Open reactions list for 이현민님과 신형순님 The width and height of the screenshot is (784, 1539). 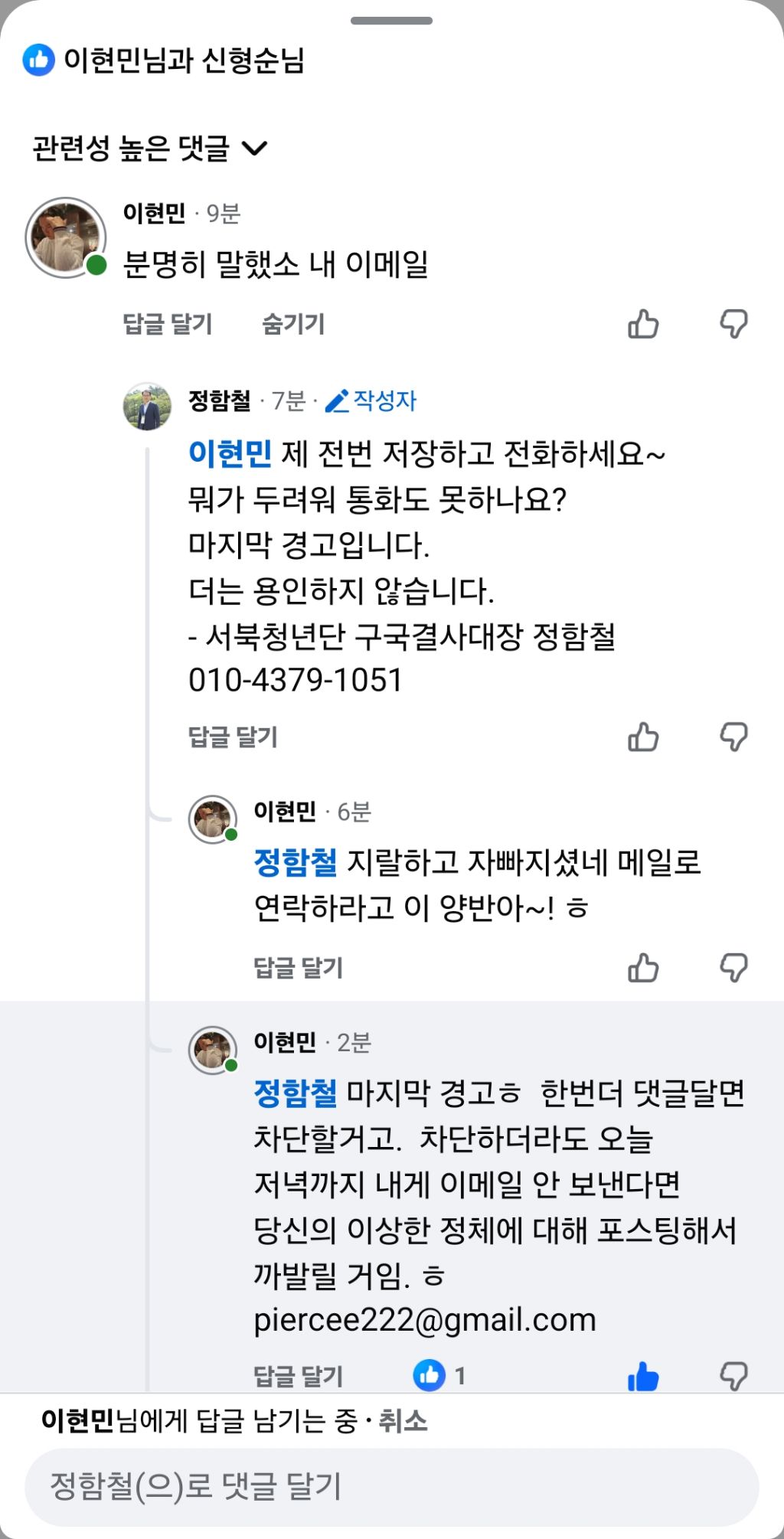coord(164,60)
